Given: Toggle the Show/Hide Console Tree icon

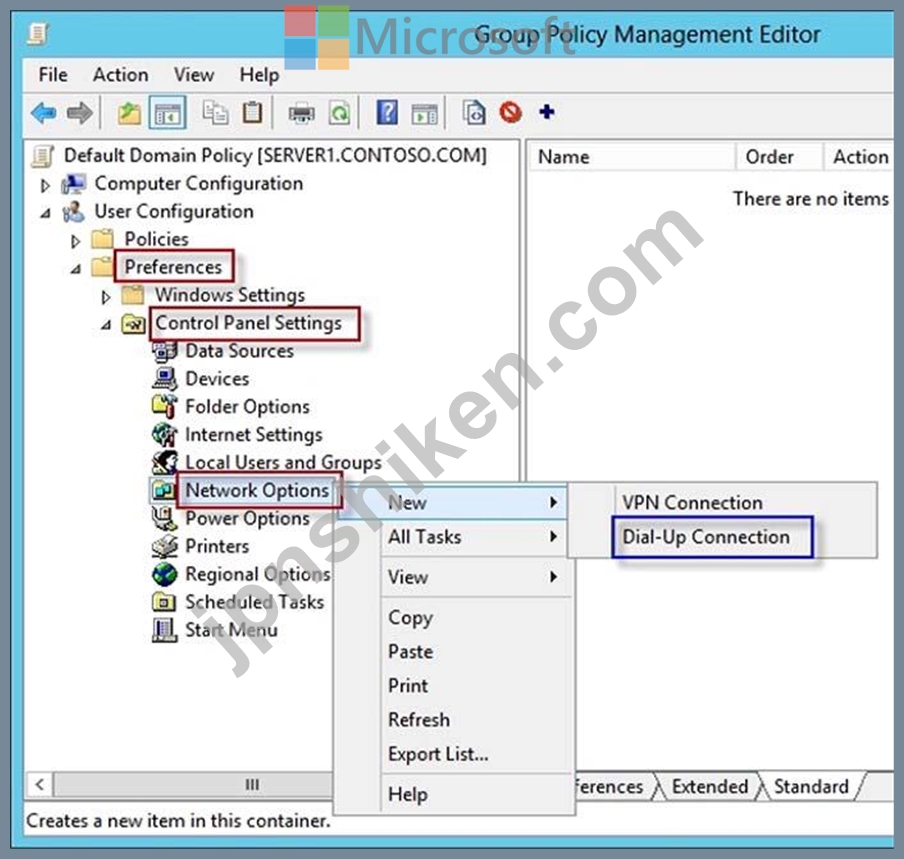Looking at the screenshot, I should (x=168, y=112).
